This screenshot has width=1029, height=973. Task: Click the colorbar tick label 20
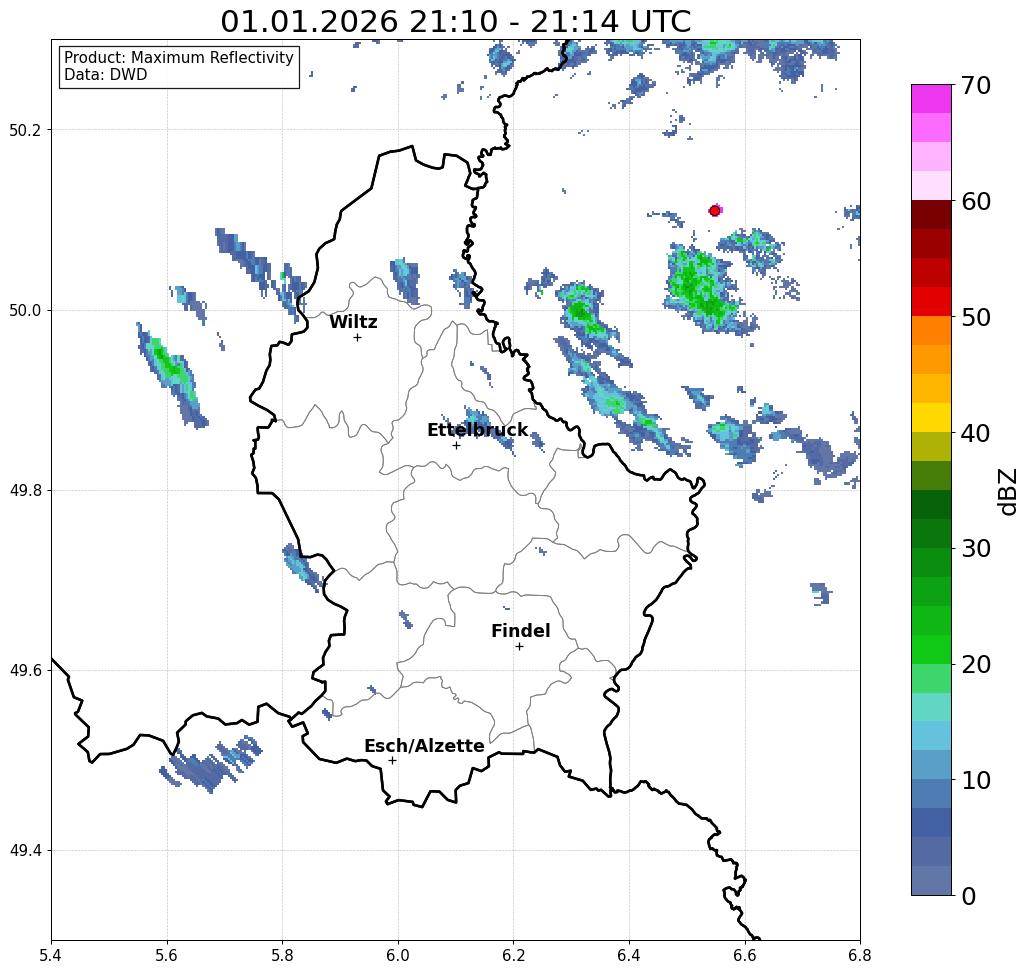click(x=976, y=664)
